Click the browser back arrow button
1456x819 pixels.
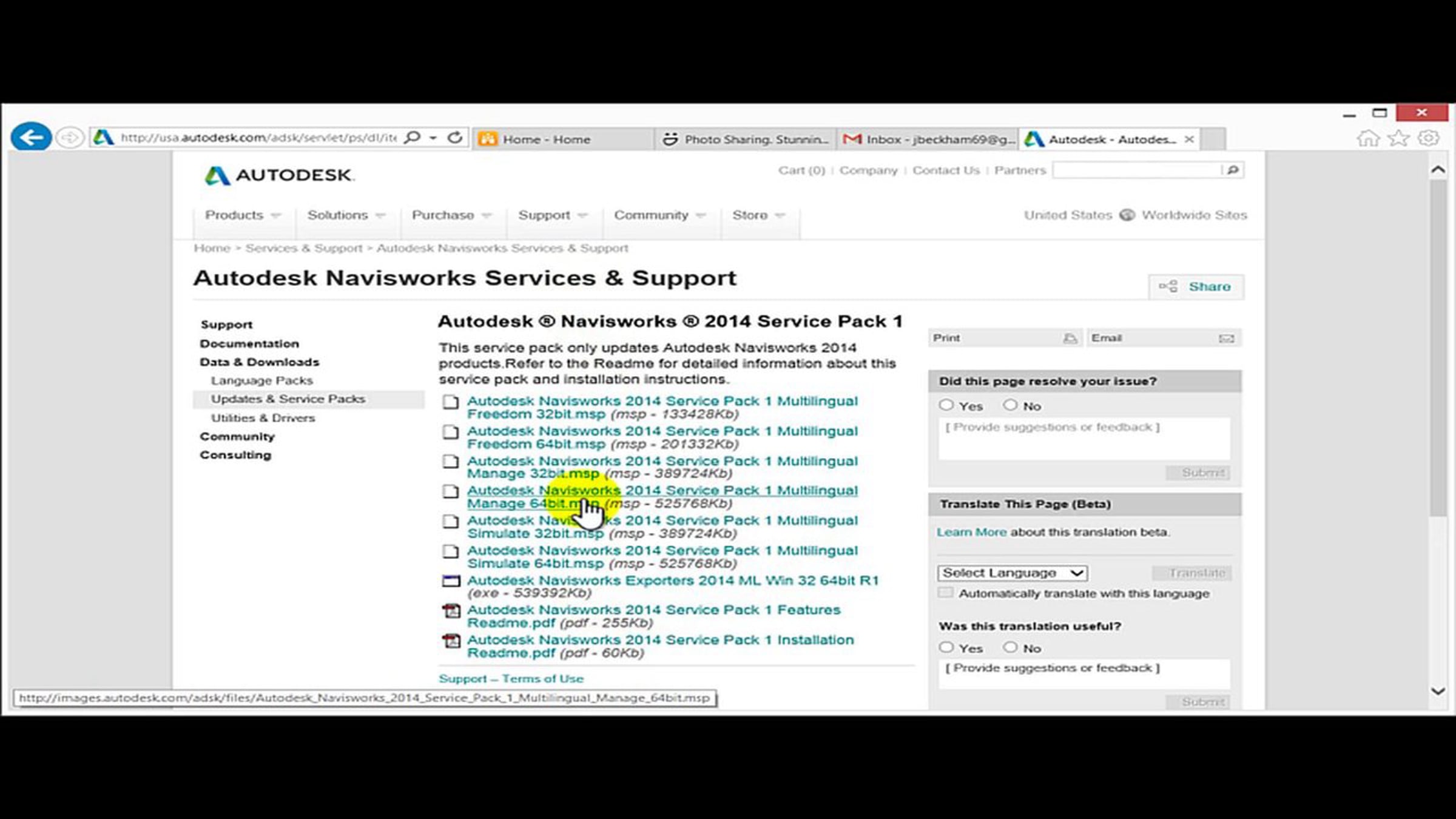coord(30,138)
